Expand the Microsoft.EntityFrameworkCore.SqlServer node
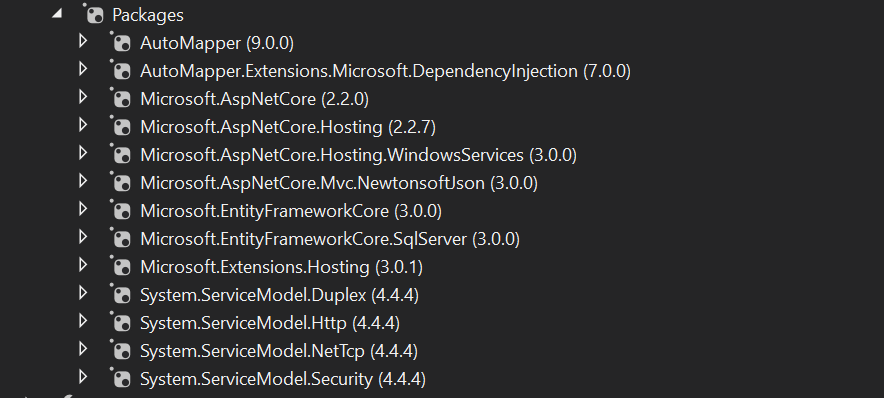 (x=83, y=237)
